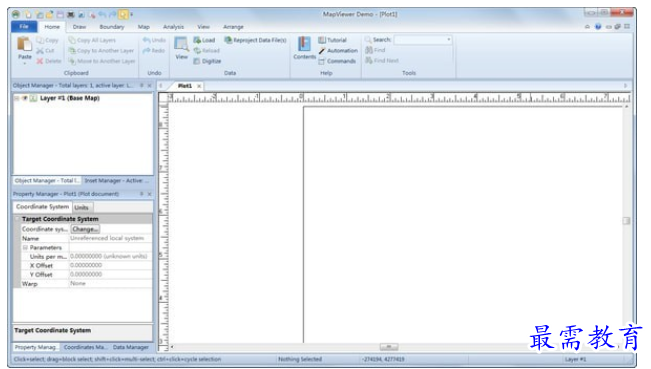This screenshot has width=651, height=369.
Task: Switch to the Arrange ribbon tab
Action: tap(233, 27)
